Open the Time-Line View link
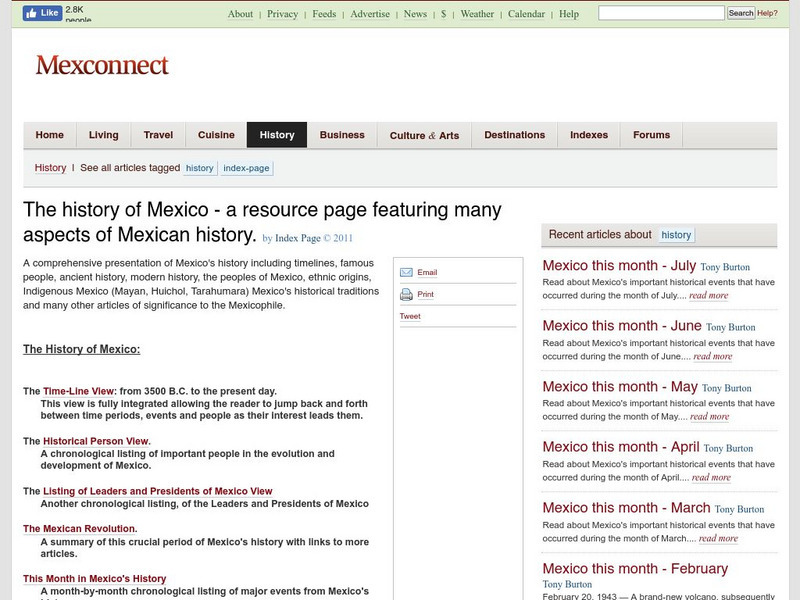The height and width of the screenshot is (600, 800). [79, 391]
